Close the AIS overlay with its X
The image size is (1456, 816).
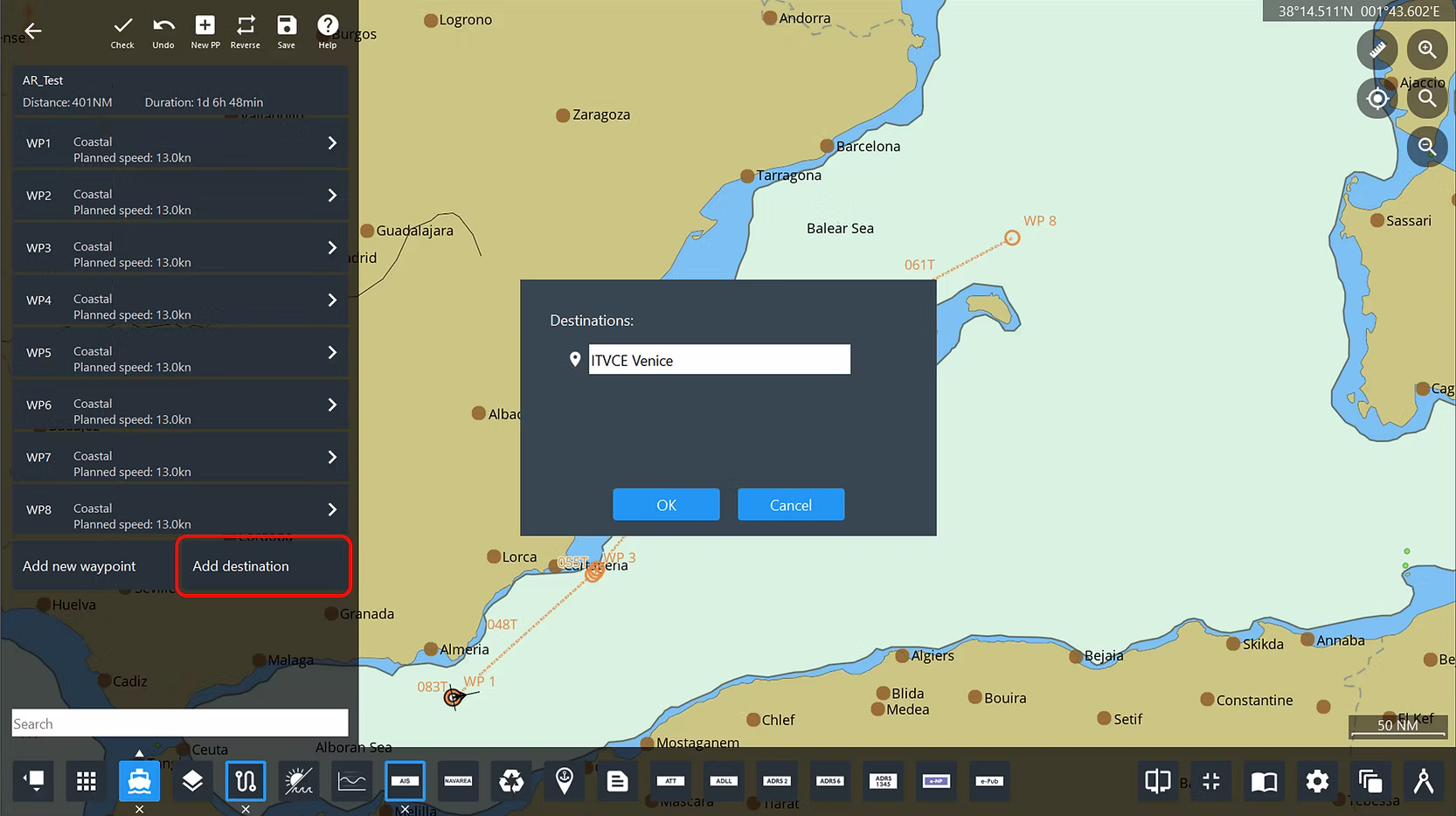405,809
